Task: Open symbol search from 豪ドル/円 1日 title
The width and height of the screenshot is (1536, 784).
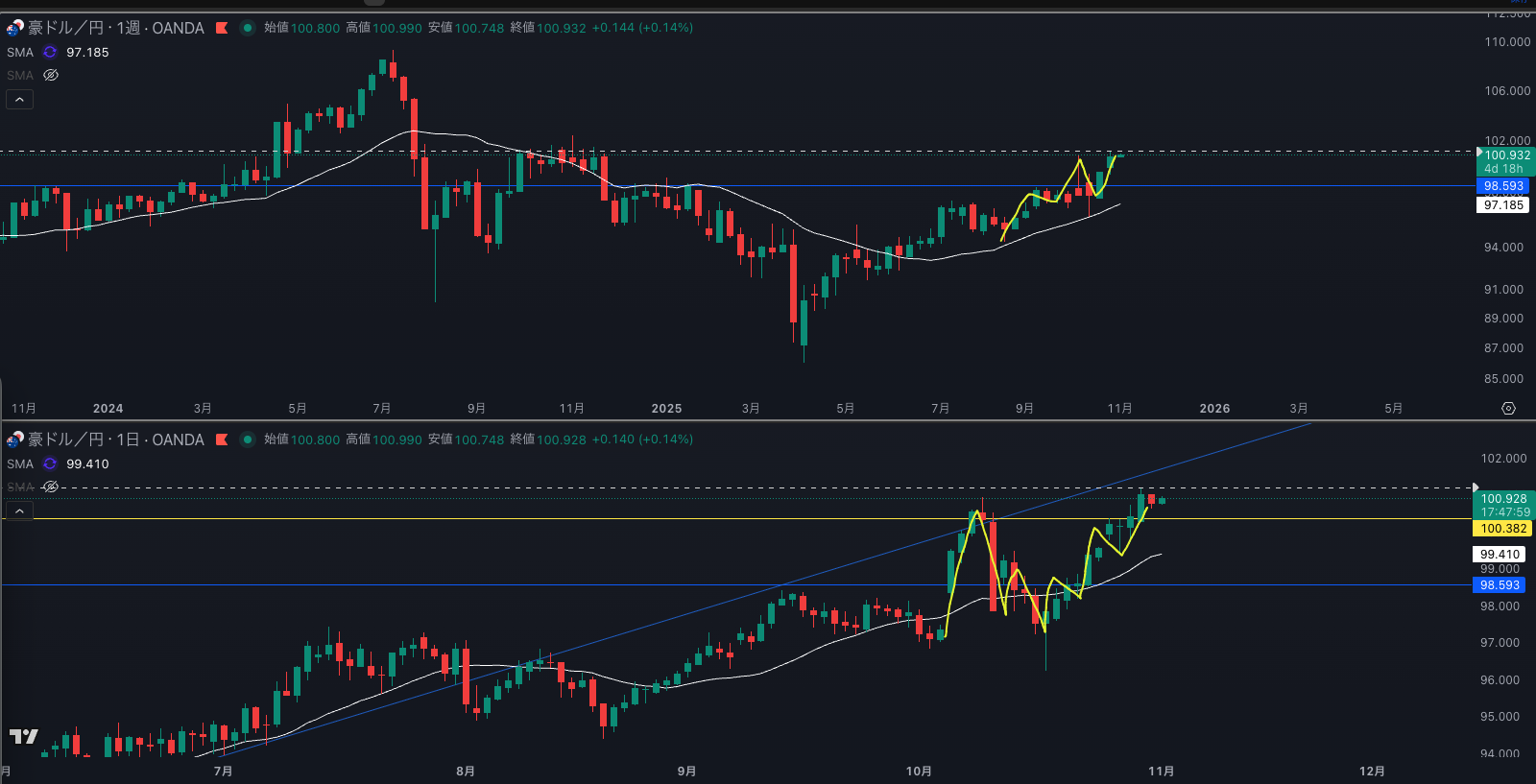Action: pyautogui.click(x=115, y=440)
